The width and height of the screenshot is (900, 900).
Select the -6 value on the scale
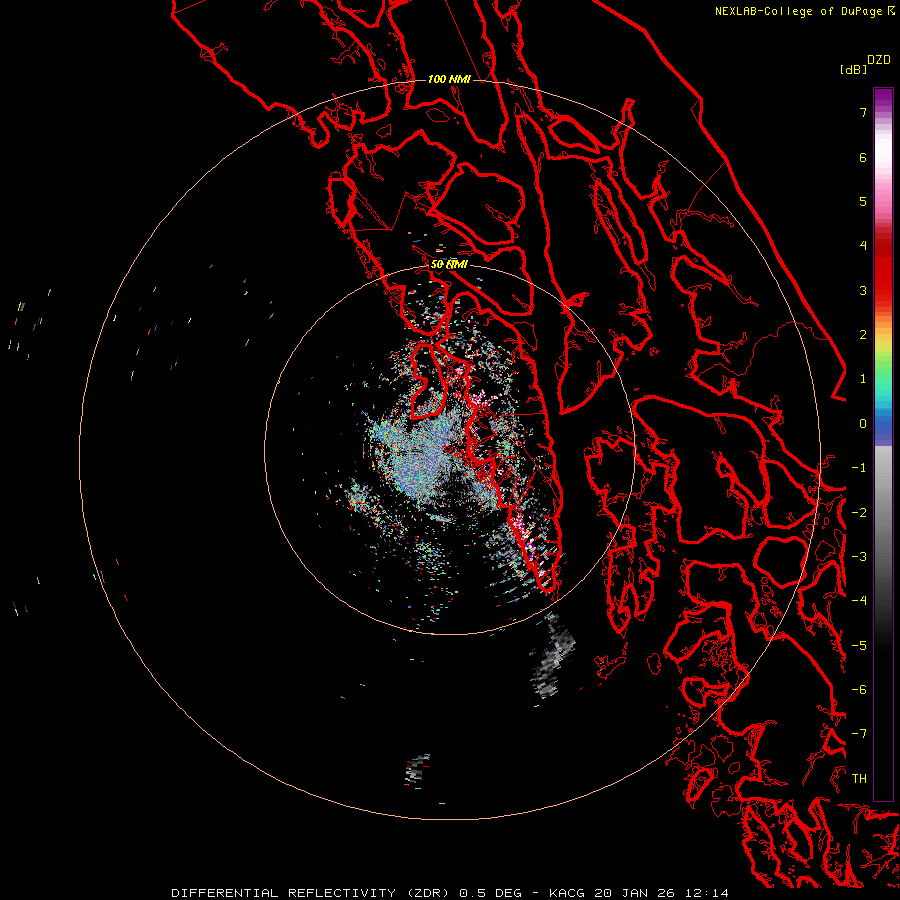coord(859,690)
